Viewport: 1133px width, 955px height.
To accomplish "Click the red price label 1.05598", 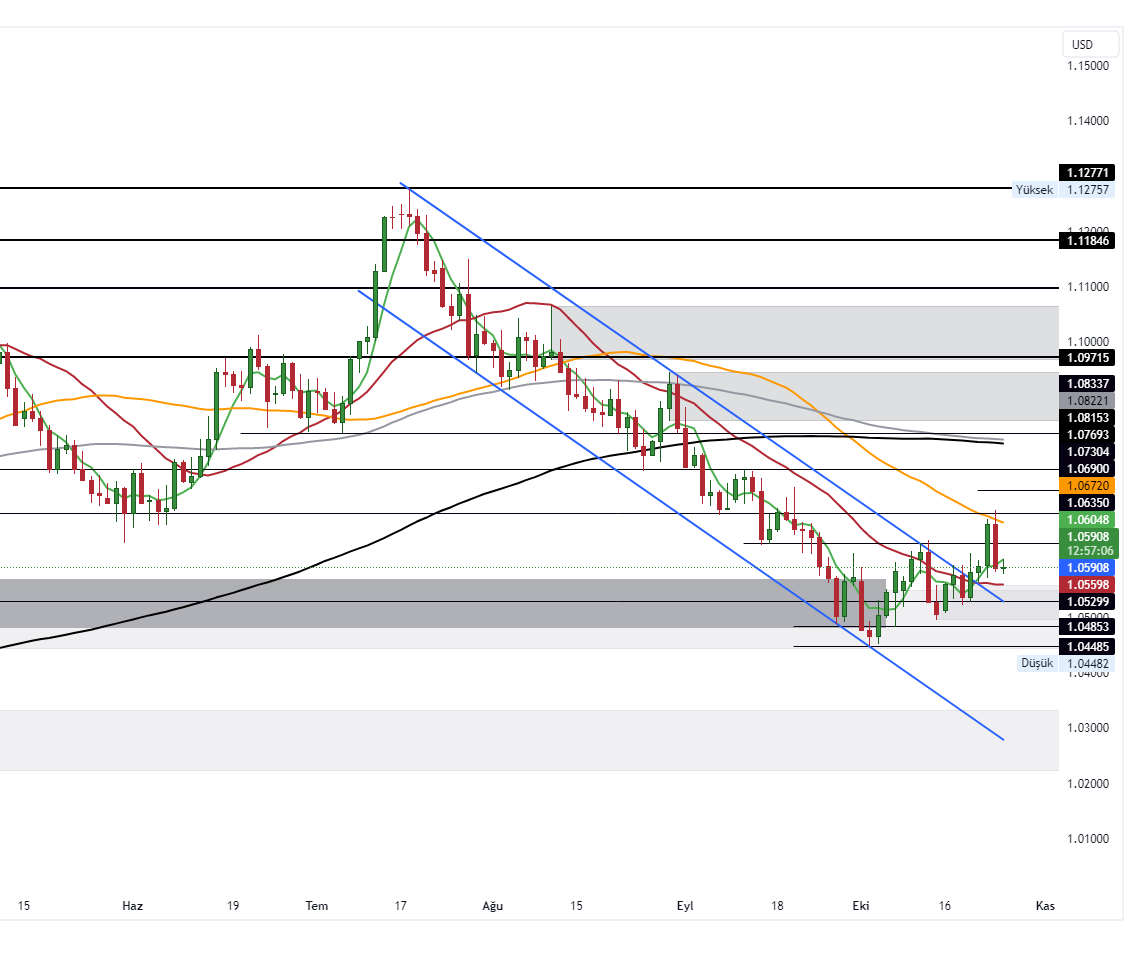I will 1089,584.
